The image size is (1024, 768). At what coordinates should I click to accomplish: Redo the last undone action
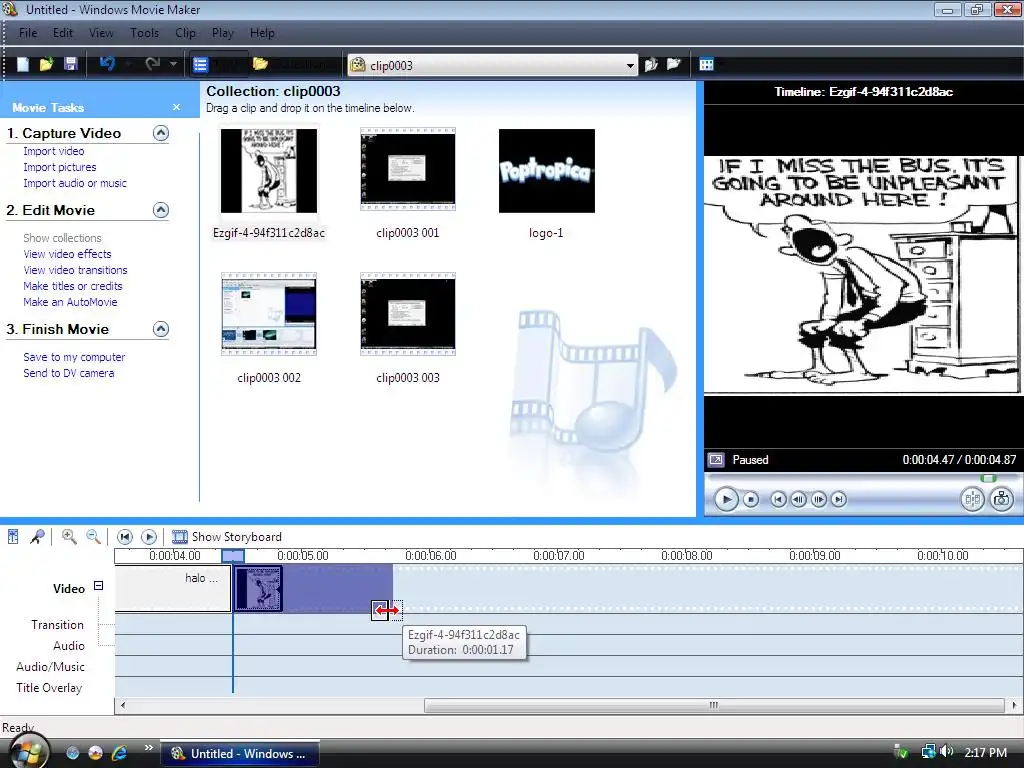tap(152, 64)
